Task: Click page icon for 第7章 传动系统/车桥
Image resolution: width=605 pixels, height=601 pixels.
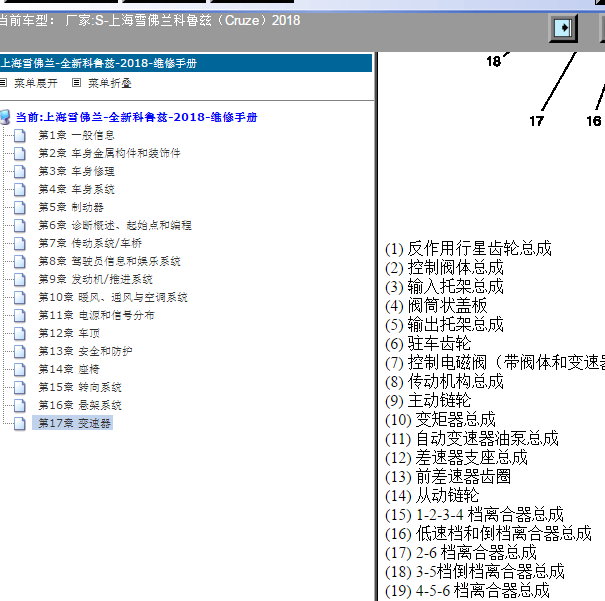Action: [20, 243]
